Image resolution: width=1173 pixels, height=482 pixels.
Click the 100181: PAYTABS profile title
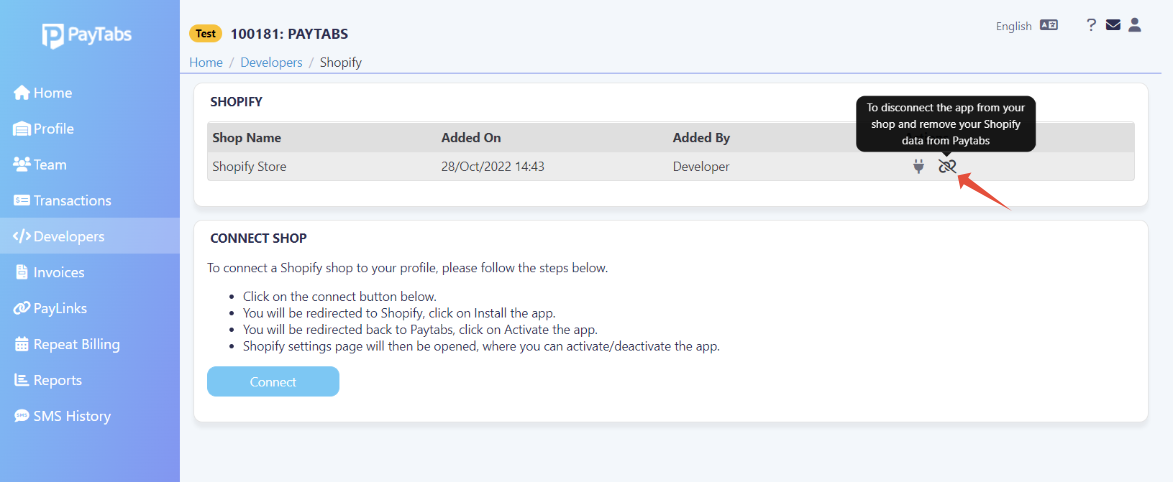coord(290,34)
